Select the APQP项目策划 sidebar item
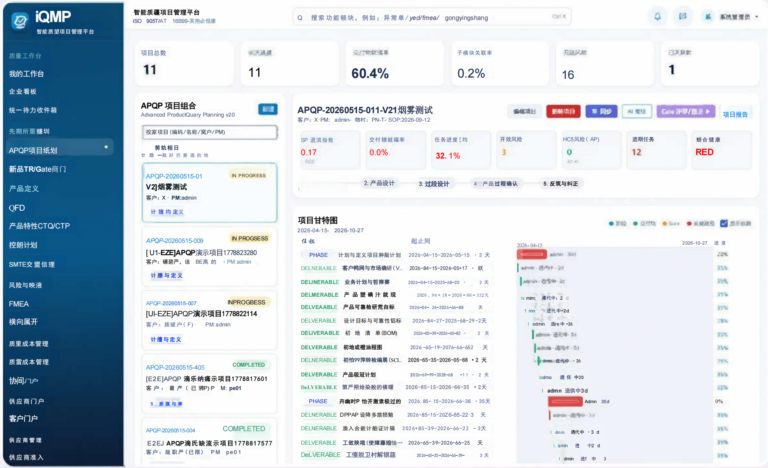 point(60,150)
